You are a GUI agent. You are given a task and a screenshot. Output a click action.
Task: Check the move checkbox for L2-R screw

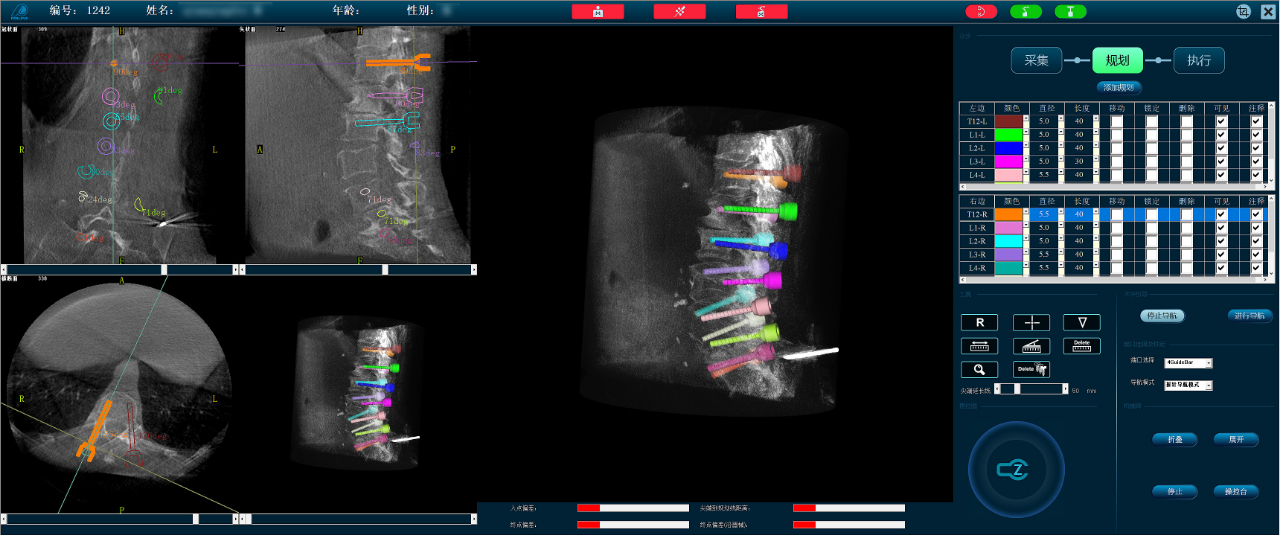tap(1116, 241)
